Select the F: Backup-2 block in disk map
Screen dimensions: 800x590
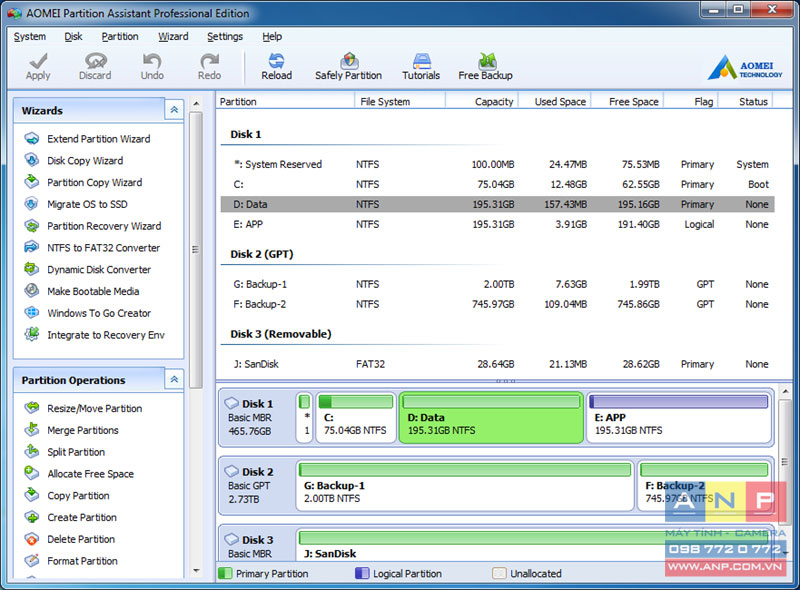704,486
